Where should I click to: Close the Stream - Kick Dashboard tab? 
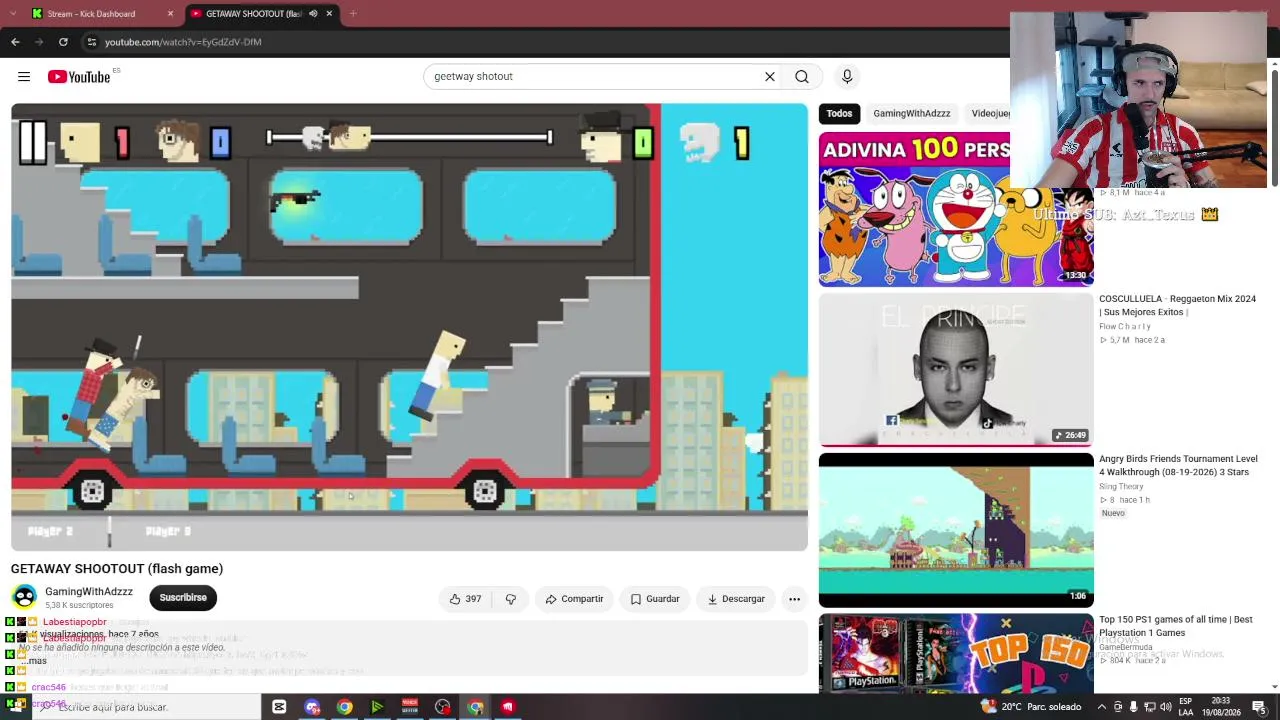pos(170,14)
